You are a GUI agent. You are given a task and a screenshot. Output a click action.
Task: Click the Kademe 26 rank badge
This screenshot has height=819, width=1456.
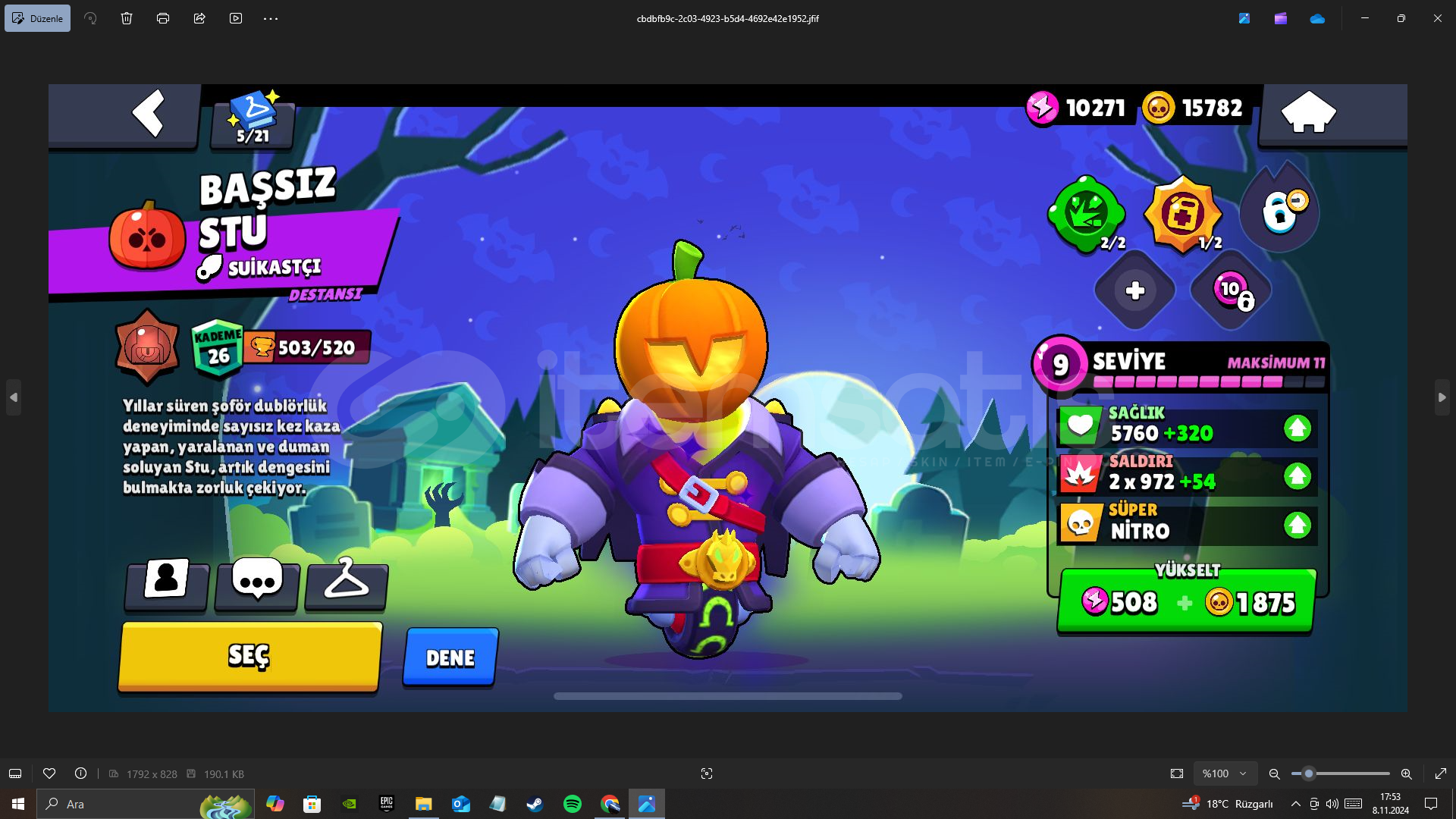click(218, 348)
